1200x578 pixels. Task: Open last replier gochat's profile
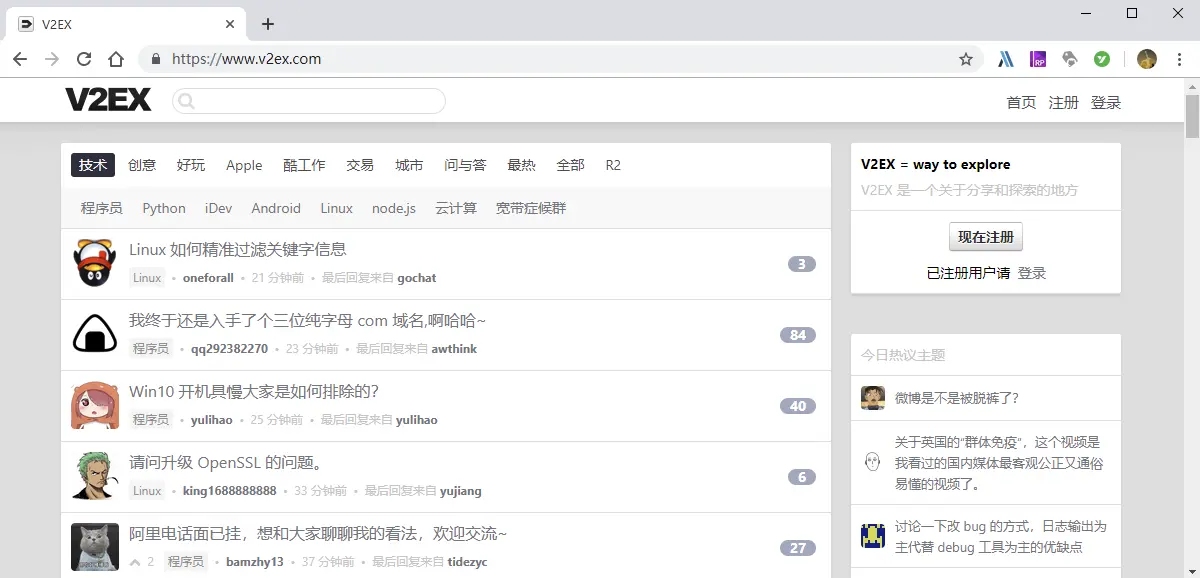(417, 278)
